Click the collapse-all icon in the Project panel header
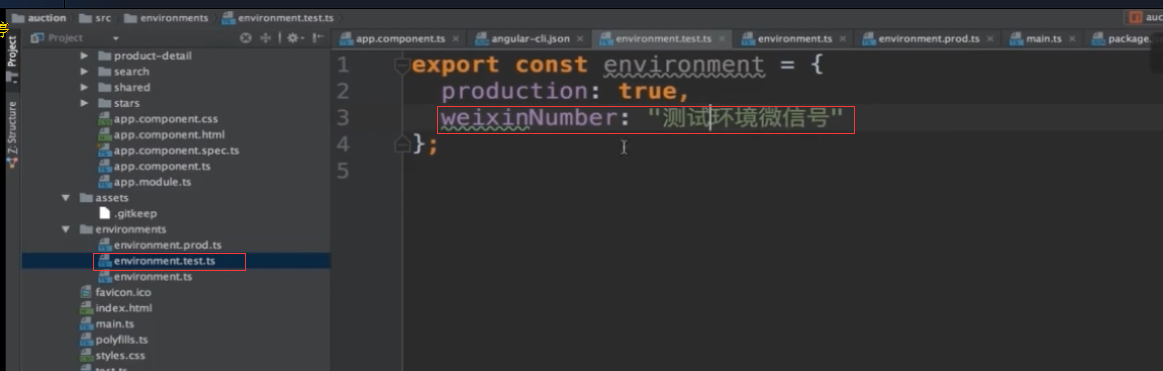The width and height of the screenshot is (1163, 371). tap(265, 38)
